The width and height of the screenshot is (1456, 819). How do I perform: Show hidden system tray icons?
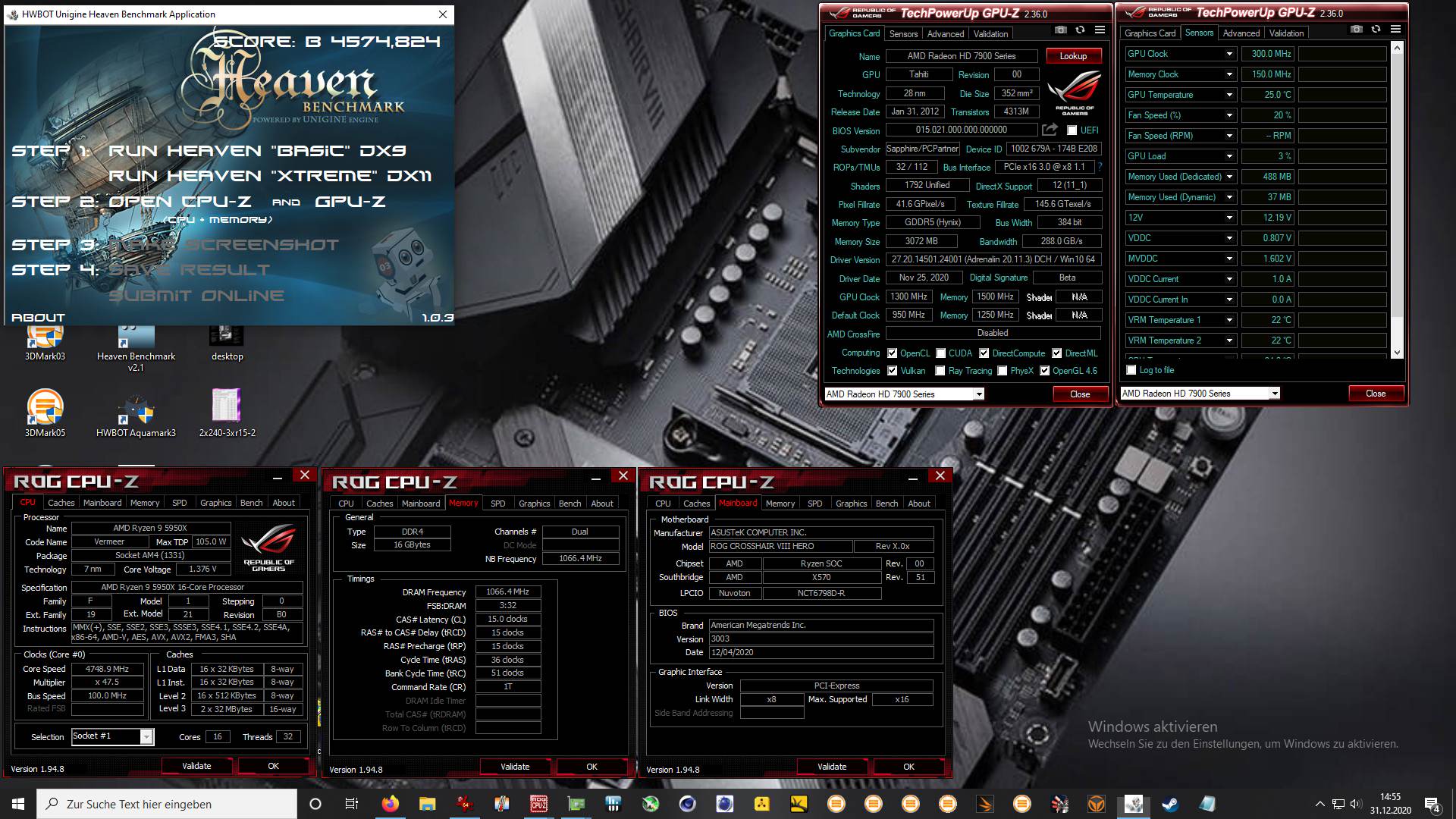pos(1319,804)
